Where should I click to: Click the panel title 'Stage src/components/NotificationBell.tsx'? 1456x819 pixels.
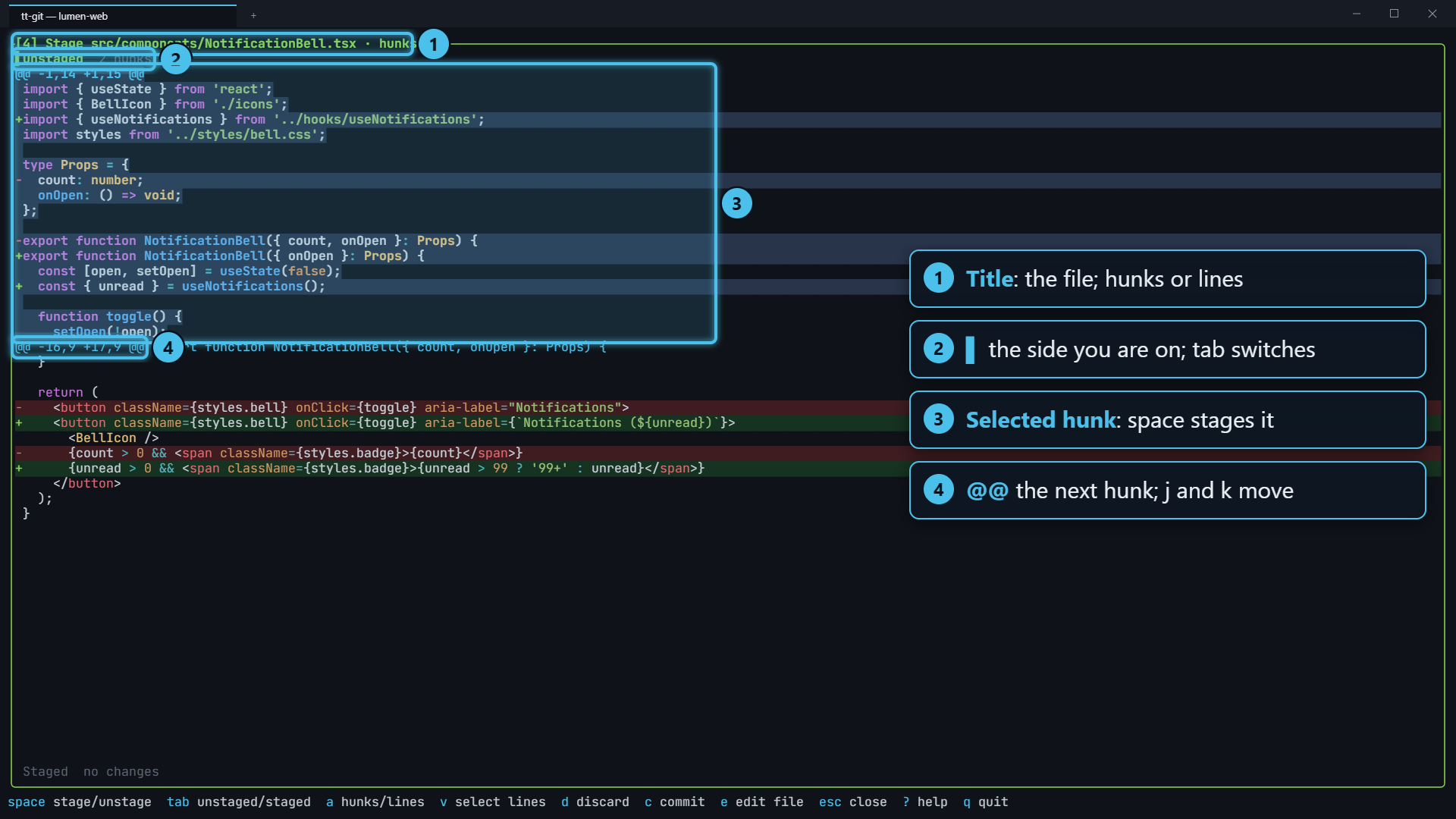point(201,43)
